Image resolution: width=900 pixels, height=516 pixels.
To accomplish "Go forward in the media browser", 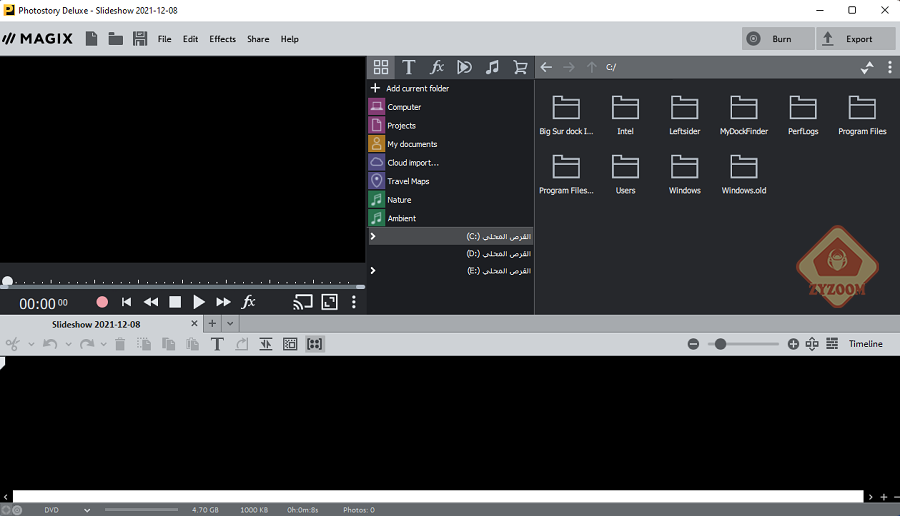I will click(569, 67).
